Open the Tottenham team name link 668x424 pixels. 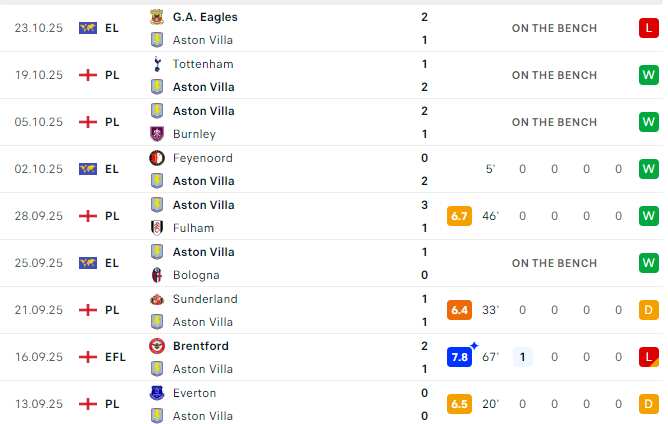click(x=203, y=64)
